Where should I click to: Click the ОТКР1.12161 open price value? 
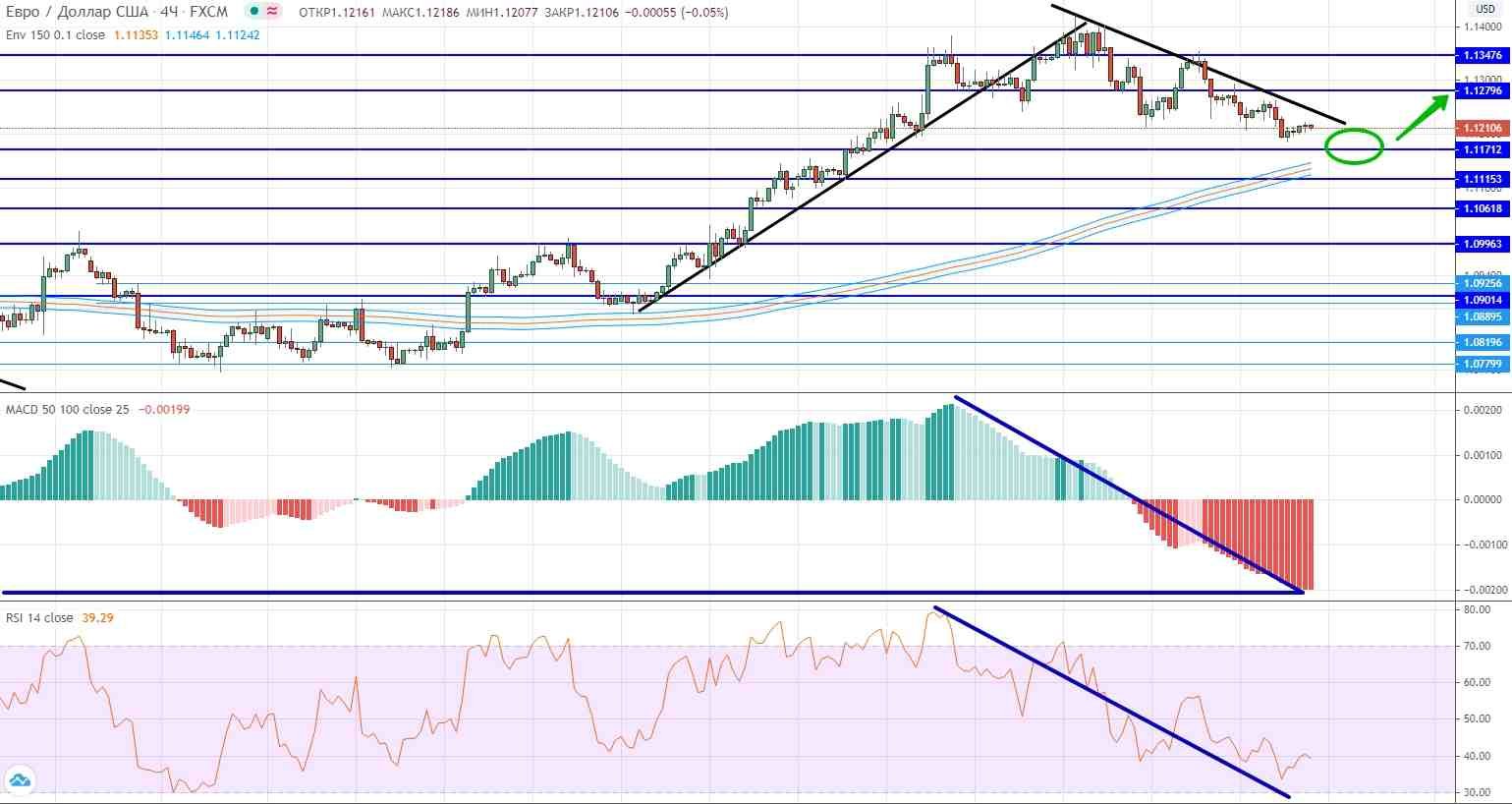coord(335,12)
